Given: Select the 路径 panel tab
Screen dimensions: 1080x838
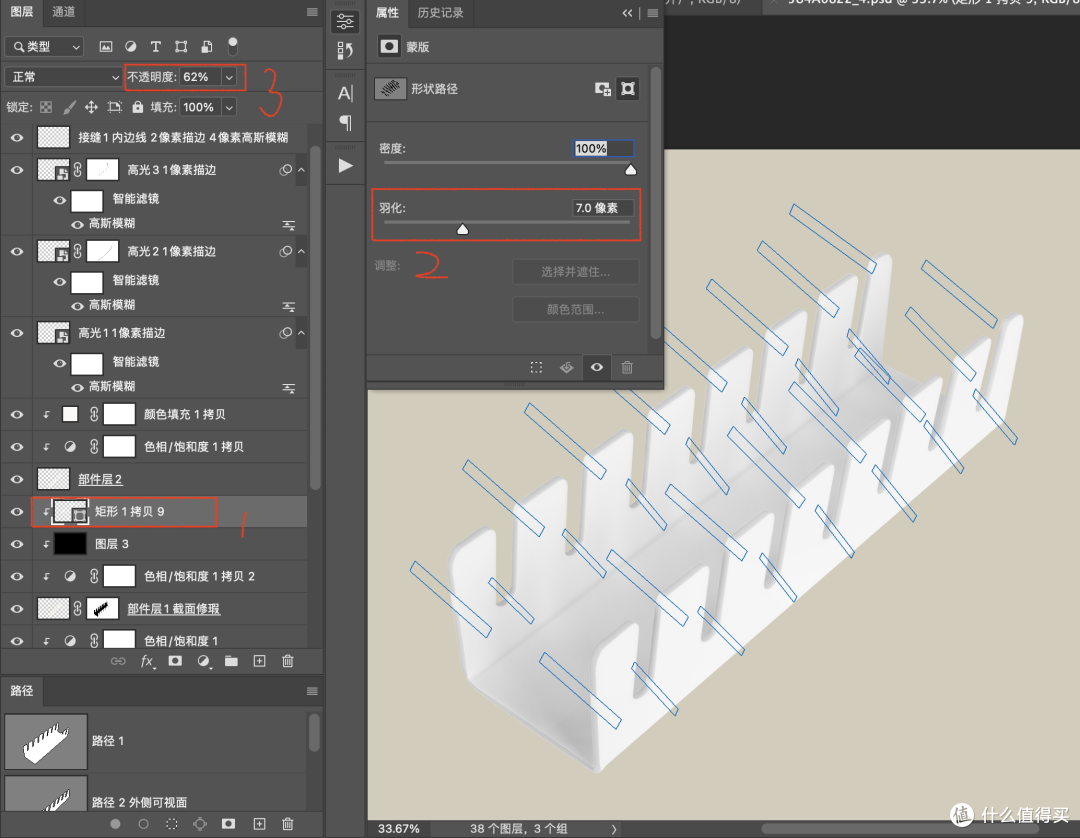Looking at the screenshot, I should pyautogui.click(x=21, y=691).
